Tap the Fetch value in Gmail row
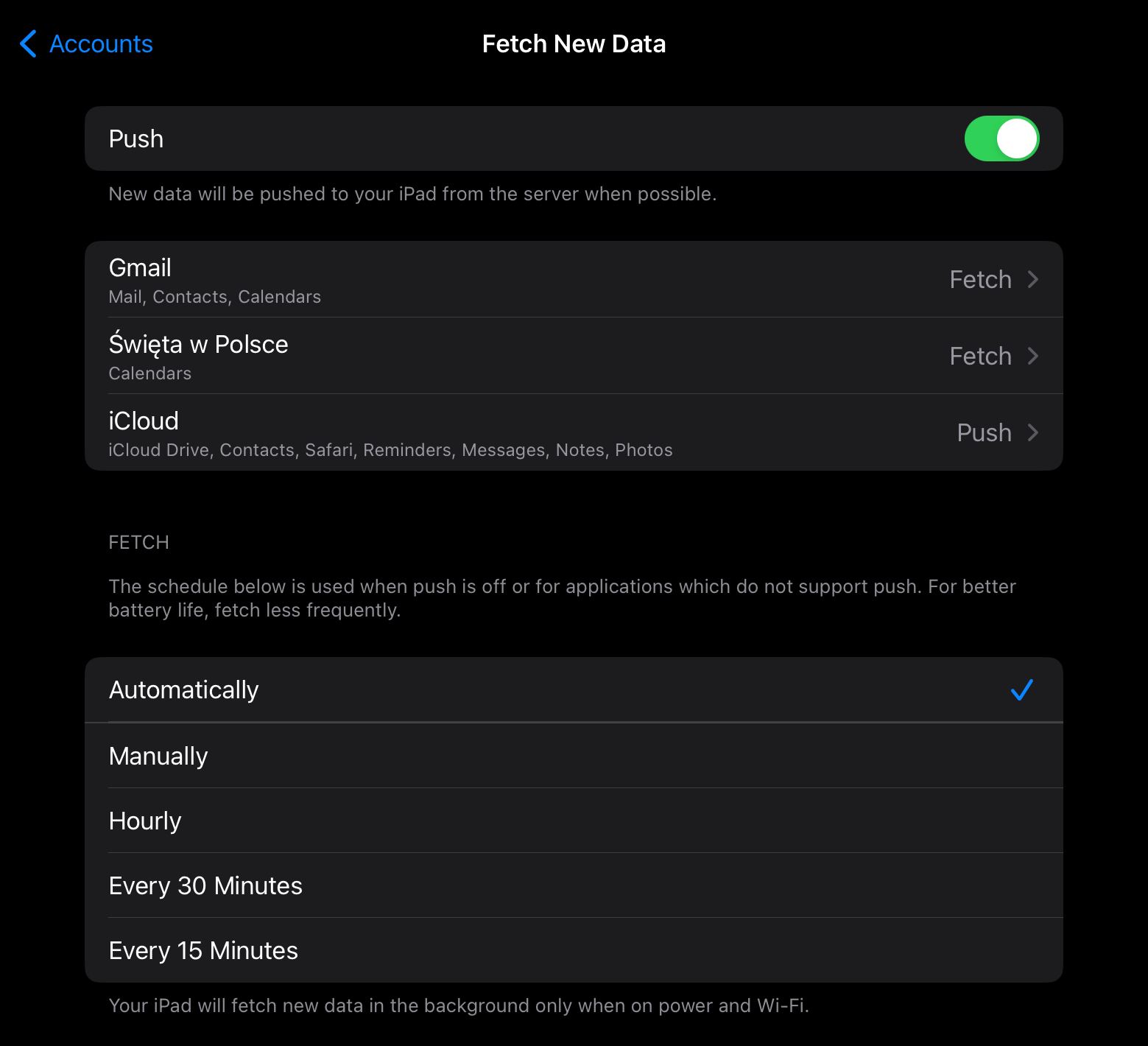The height and width of the screenshot is (1046, 1148). point(980,280)
